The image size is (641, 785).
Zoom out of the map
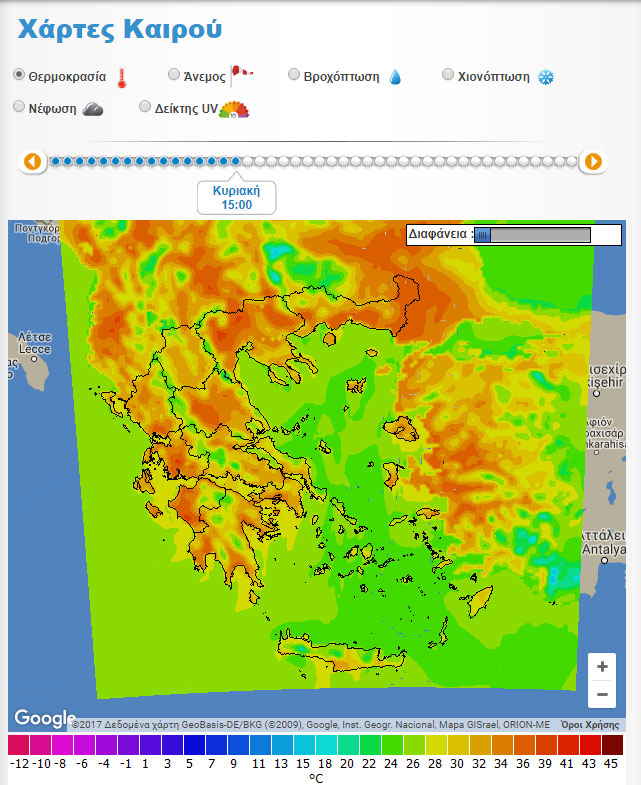coord(601,693)
